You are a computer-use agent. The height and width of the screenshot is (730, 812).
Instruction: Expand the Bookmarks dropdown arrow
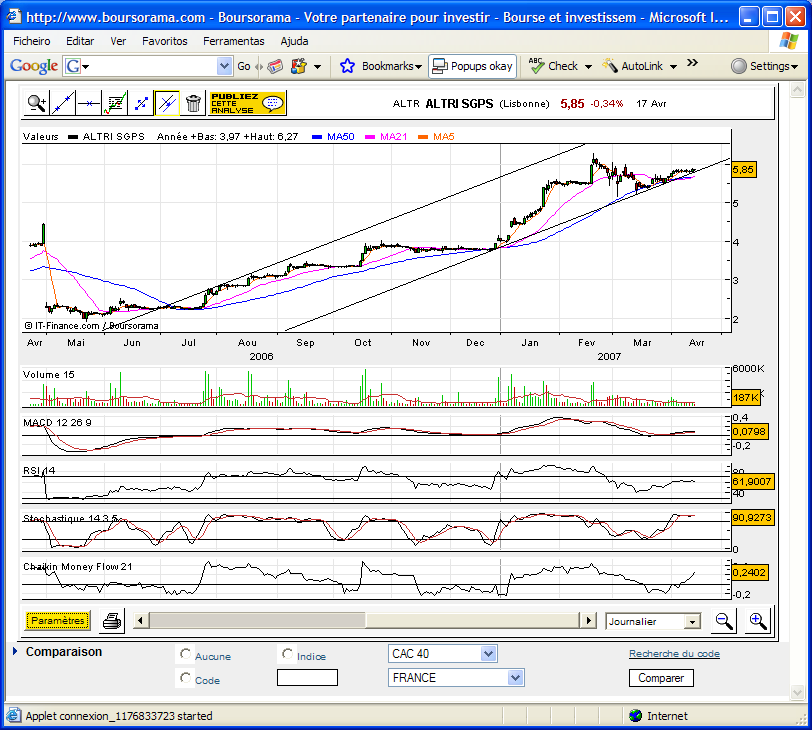pos(418,67)
